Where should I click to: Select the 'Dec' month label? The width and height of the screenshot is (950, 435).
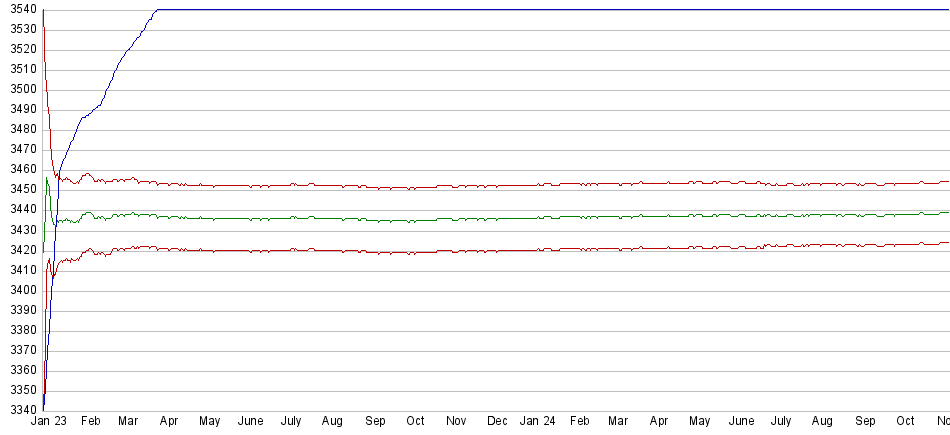pyautogui.click(x=497, y=422)
